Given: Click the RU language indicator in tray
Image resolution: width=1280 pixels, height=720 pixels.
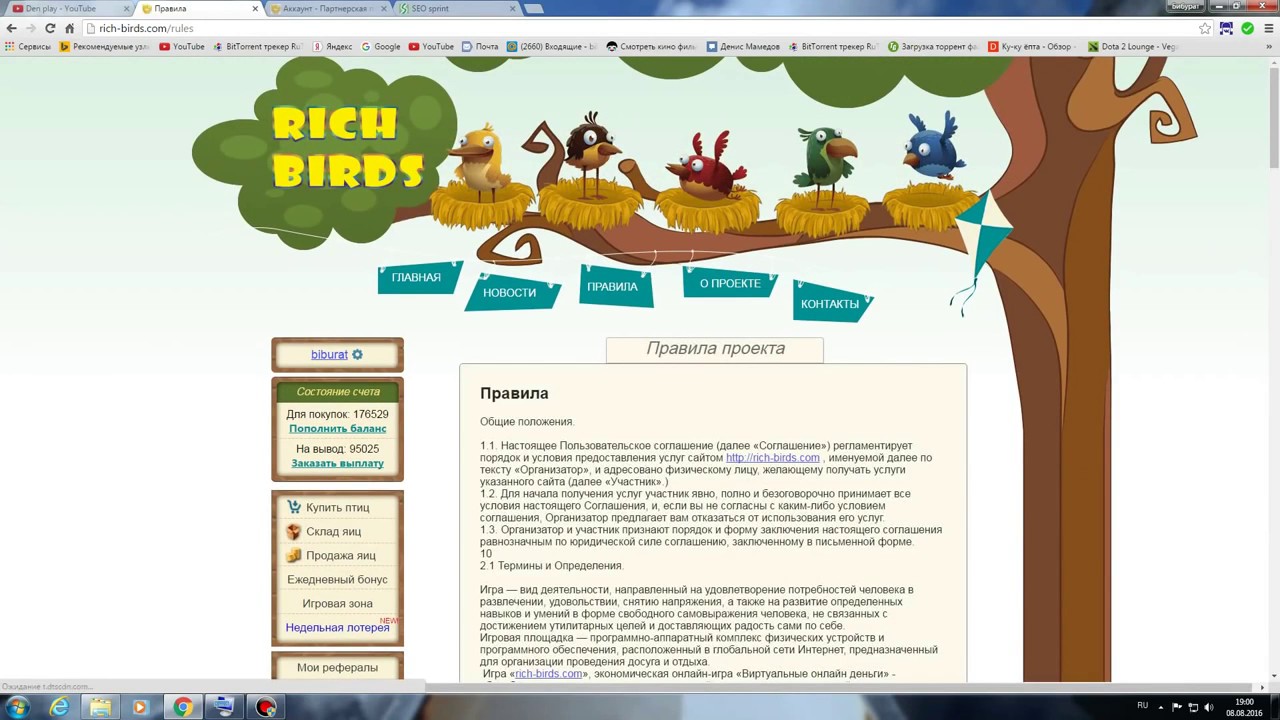Looking at the screenshot, I should pos(1142,705).
